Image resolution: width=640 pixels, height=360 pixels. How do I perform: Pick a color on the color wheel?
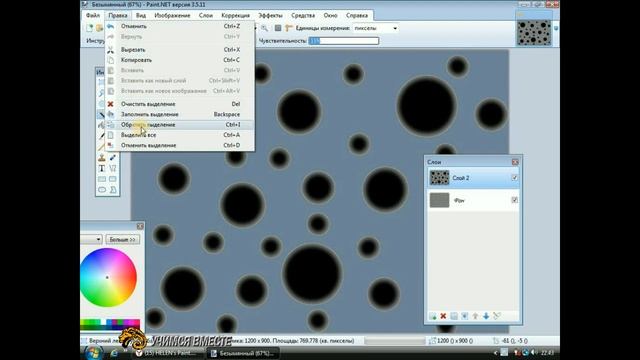pos(108,278)
